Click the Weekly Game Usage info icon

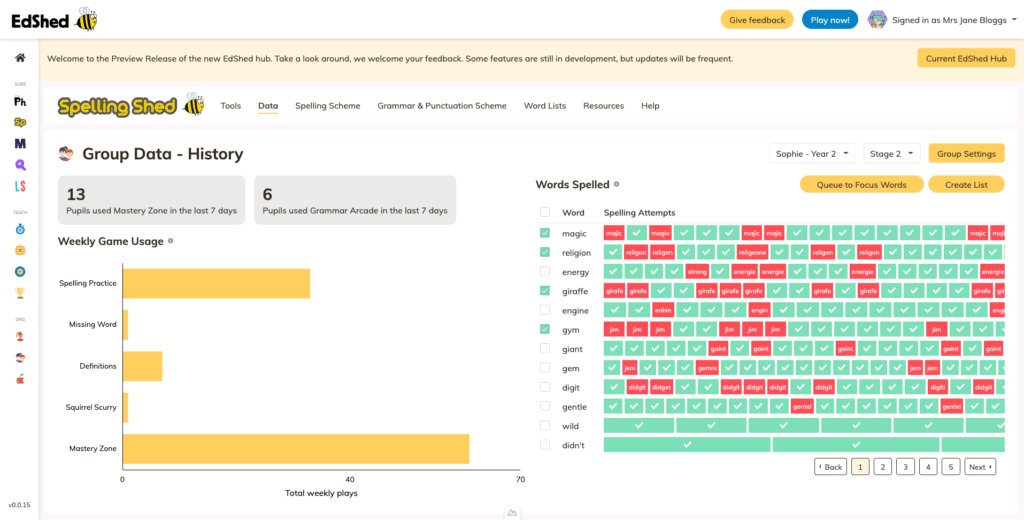click(171, 241)
